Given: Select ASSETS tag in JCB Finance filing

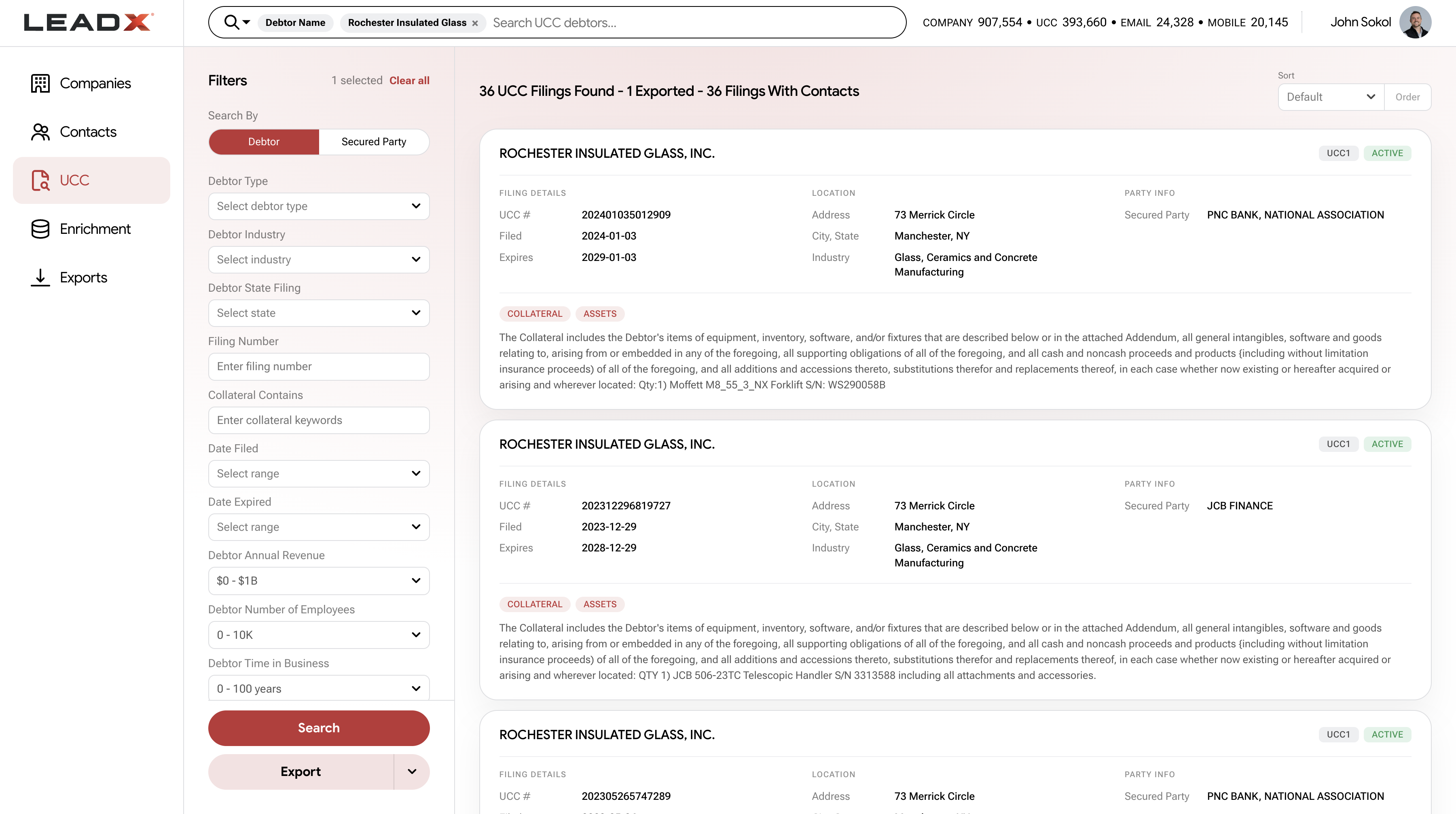Looking at the screenshot, I should (x=600, y=604).
